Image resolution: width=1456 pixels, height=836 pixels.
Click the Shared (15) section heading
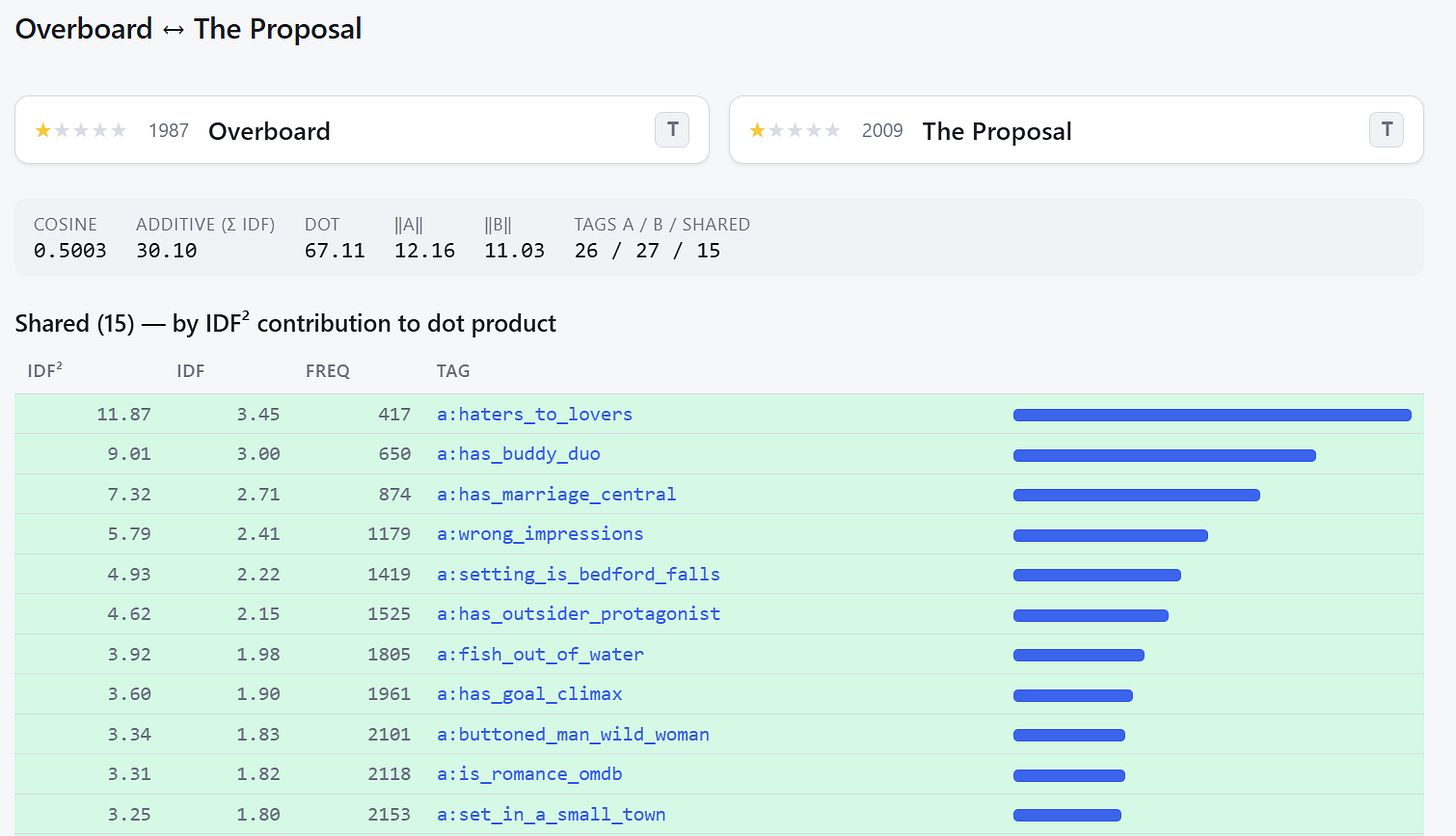[285, 323]
